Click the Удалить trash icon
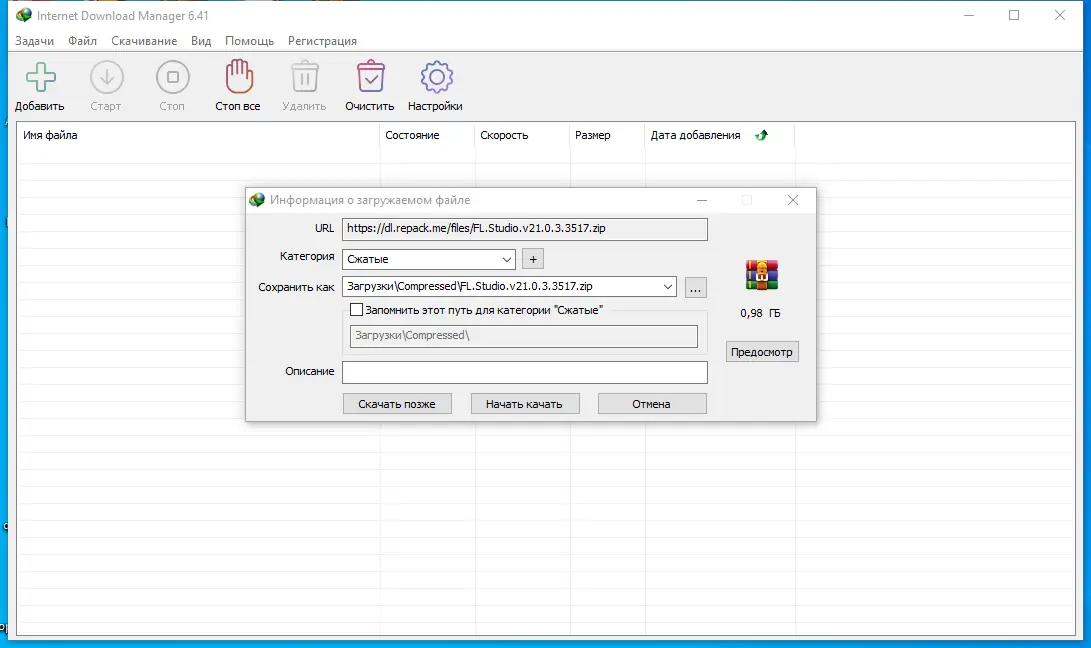Screen dimensions: 1091x648 coord(305,77)
